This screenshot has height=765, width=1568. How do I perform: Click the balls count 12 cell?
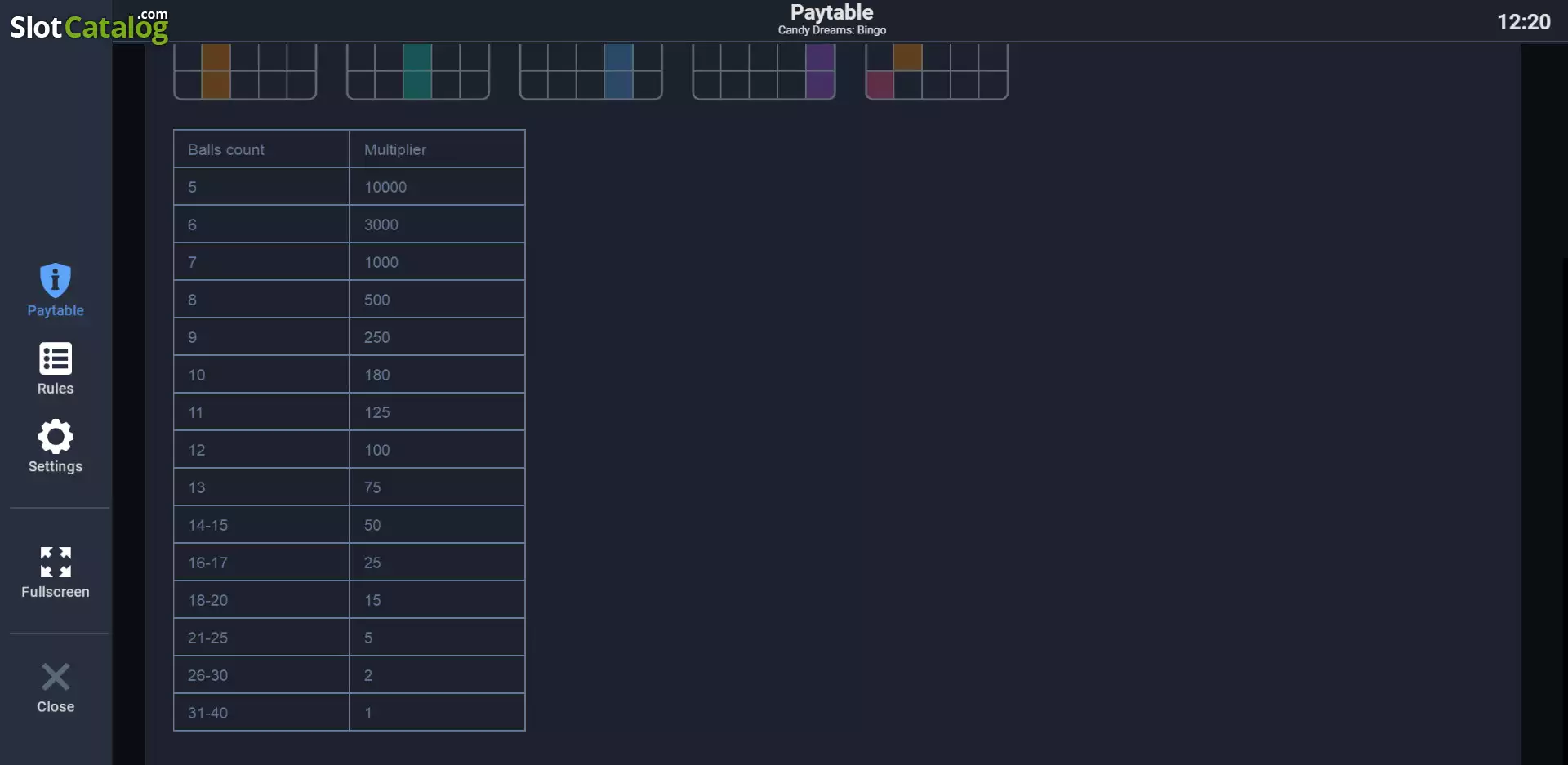pos(261,450)
